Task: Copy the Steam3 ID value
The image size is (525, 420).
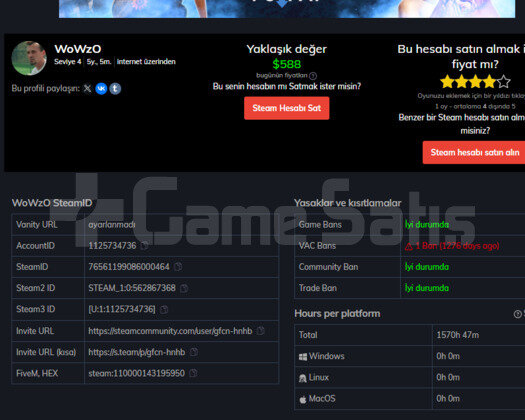Action: pos(164,309)
